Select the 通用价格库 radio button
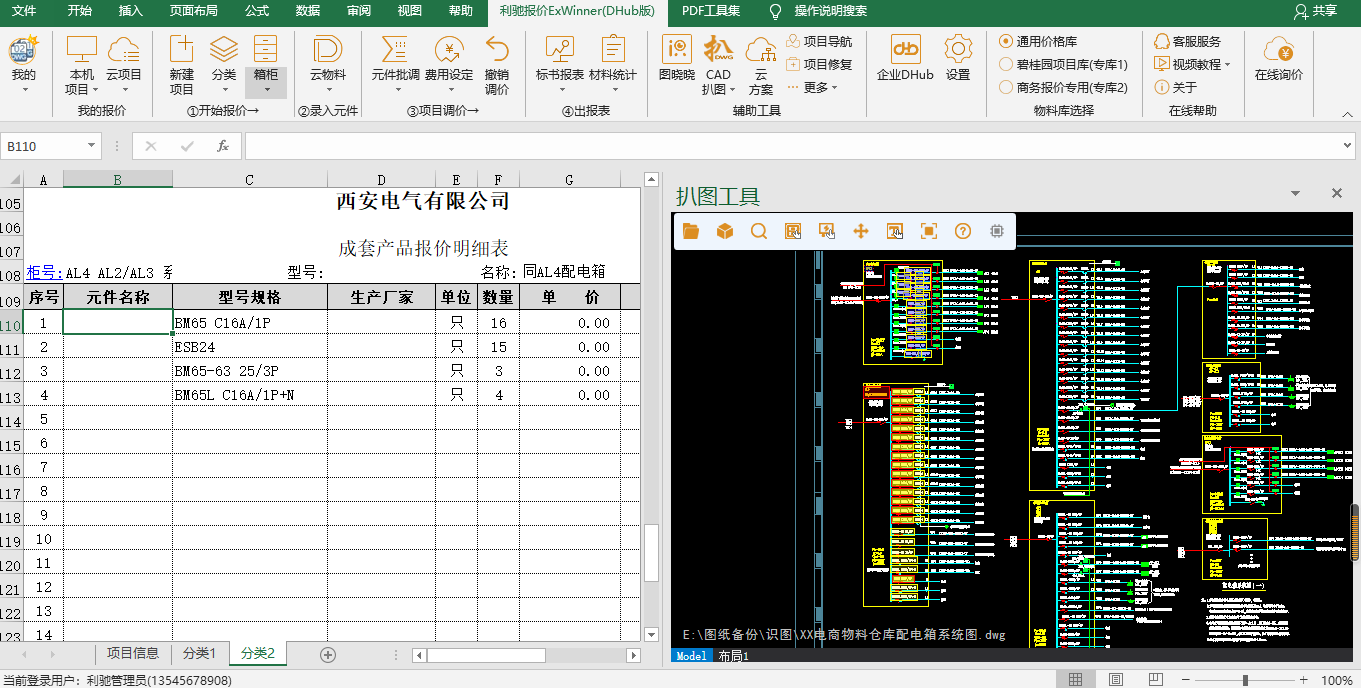 click(x=1006, y=41)
